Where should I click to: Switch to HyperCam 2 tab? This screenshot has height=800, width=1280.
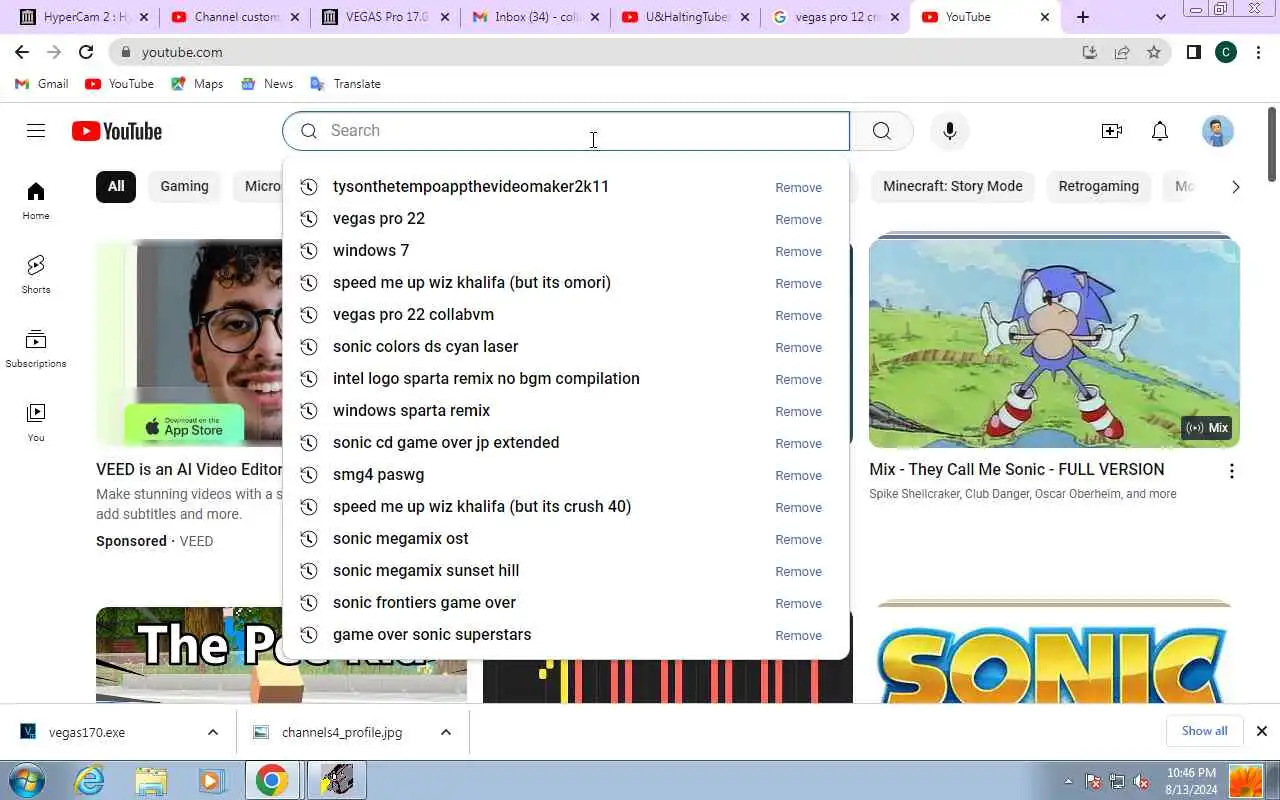click(x=84, y=17)
